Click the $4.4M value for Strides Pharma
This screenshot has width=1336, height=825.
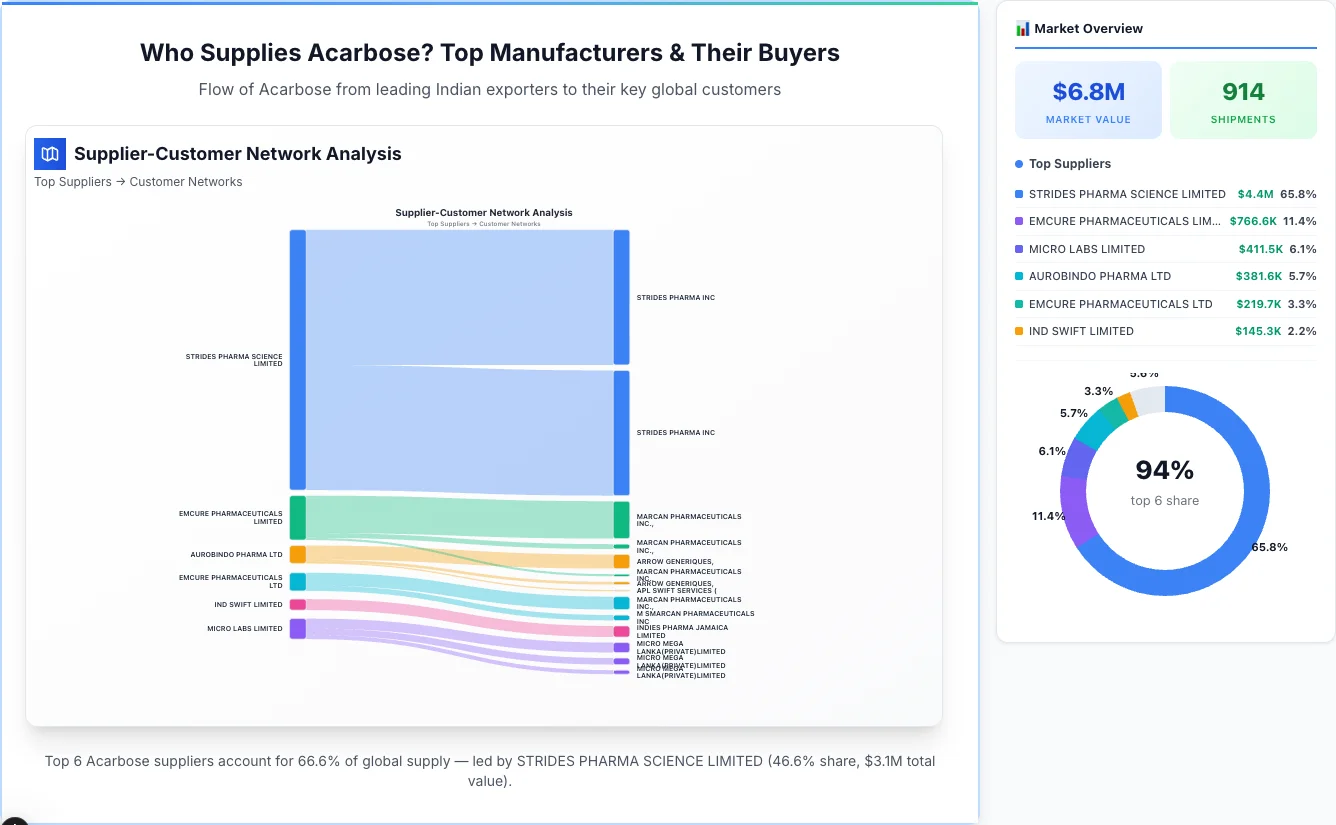pyautogui.click(x=1254, y=194)
